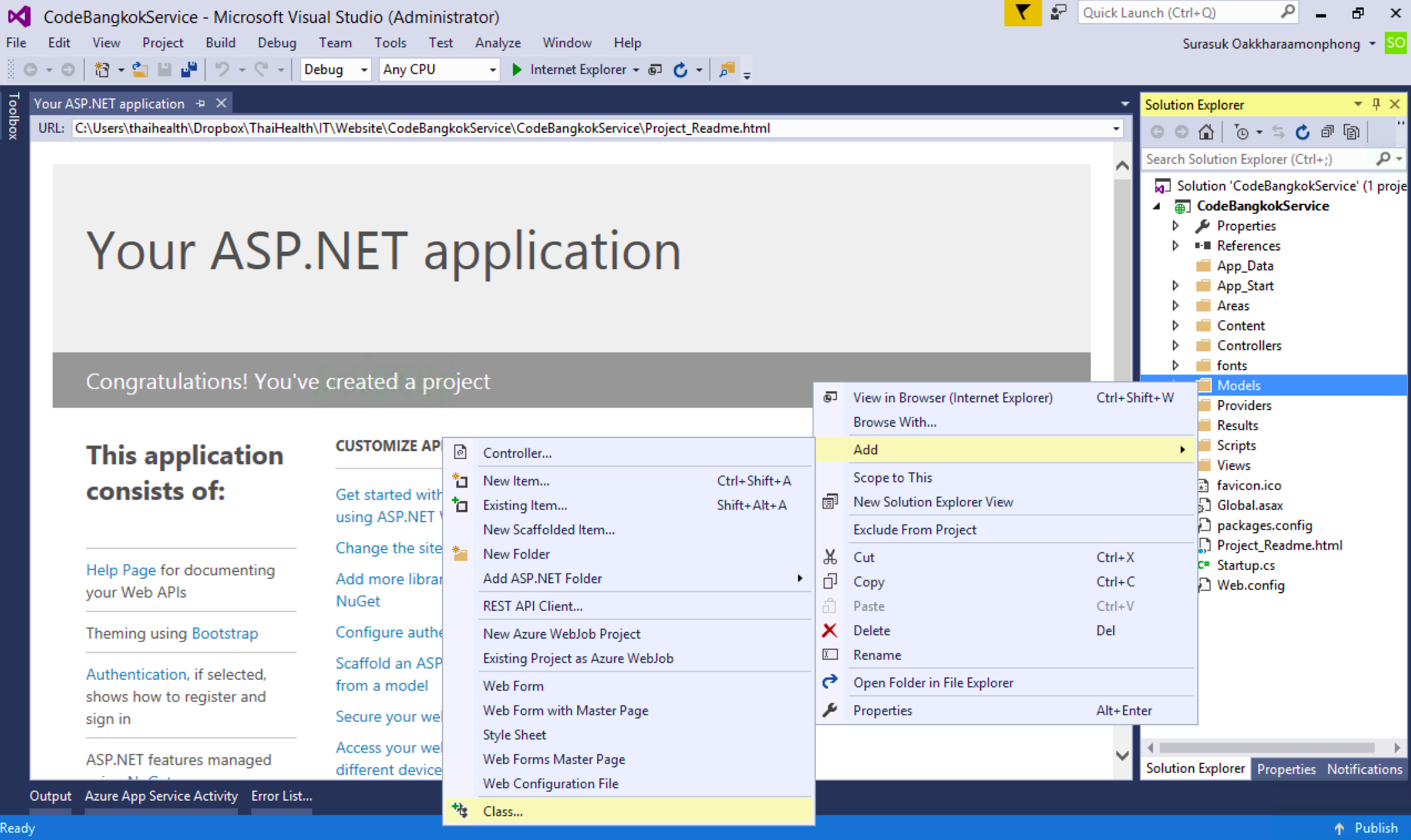Open the Toolbox side panel

[14, 117]
